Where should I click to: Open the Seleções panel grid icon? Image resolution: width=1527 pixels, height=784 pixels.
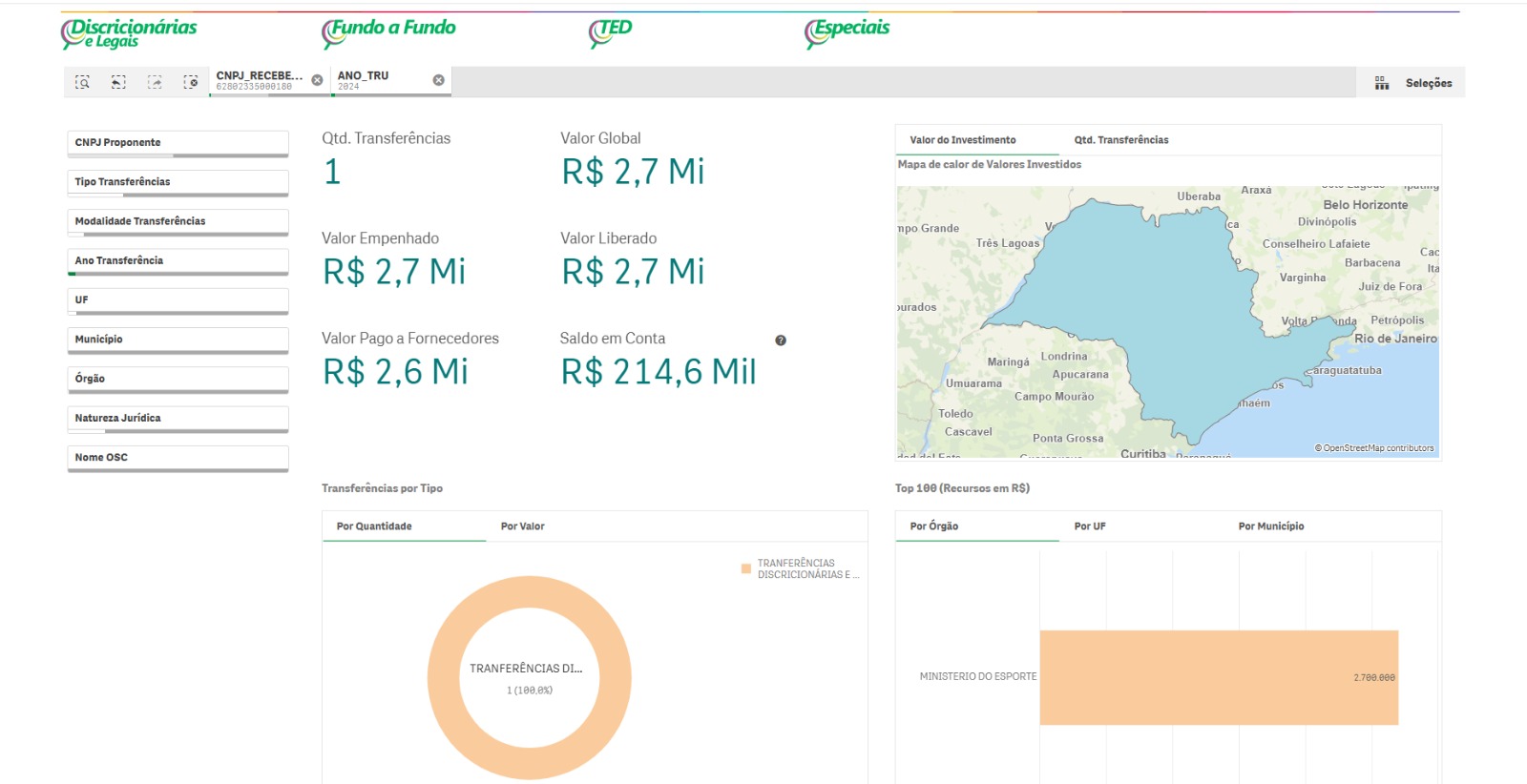coord(1381,83)
